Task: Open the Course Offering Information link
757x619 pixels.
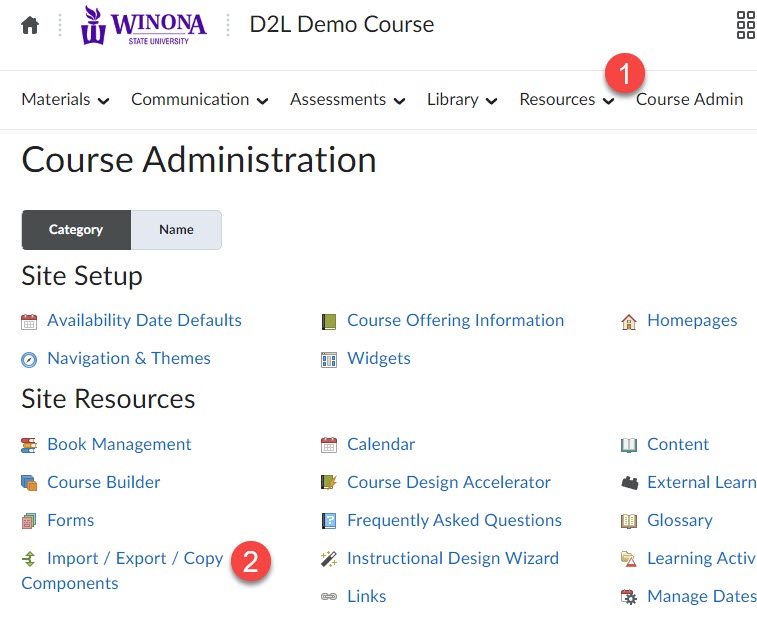Action: click(455, 320)
